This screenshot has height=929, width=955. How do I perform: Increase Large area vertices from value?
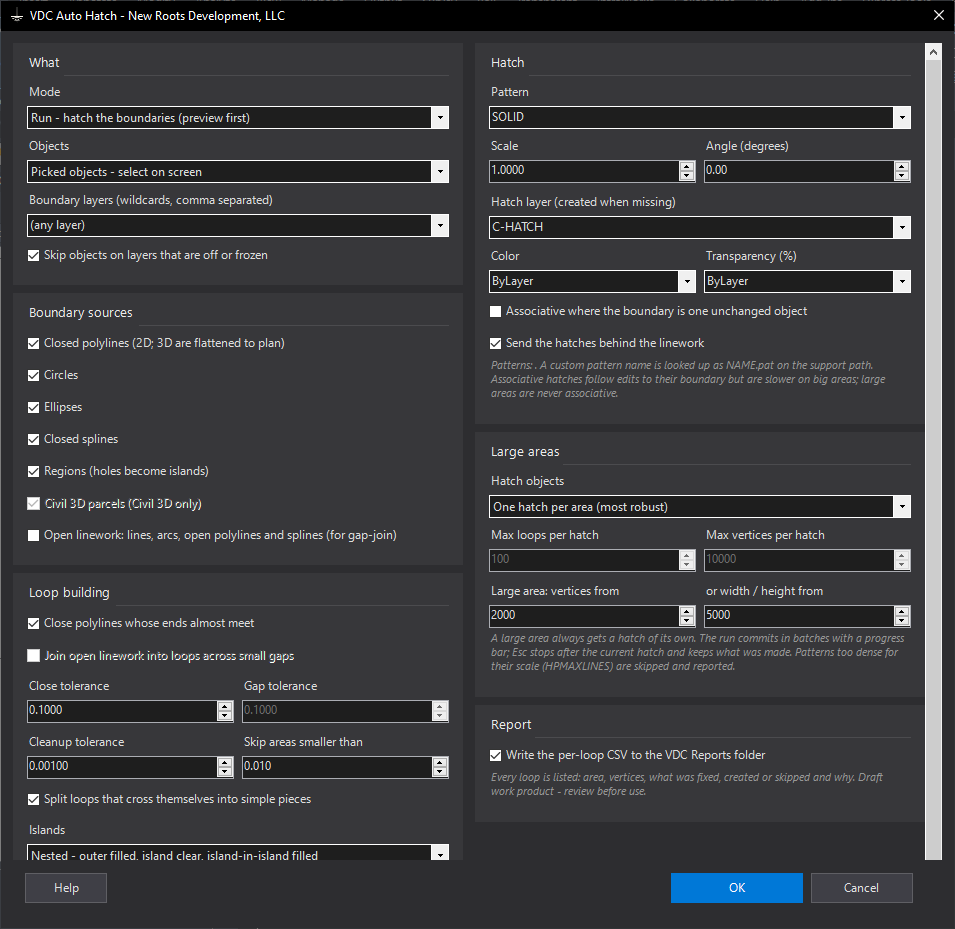(687, 610)
